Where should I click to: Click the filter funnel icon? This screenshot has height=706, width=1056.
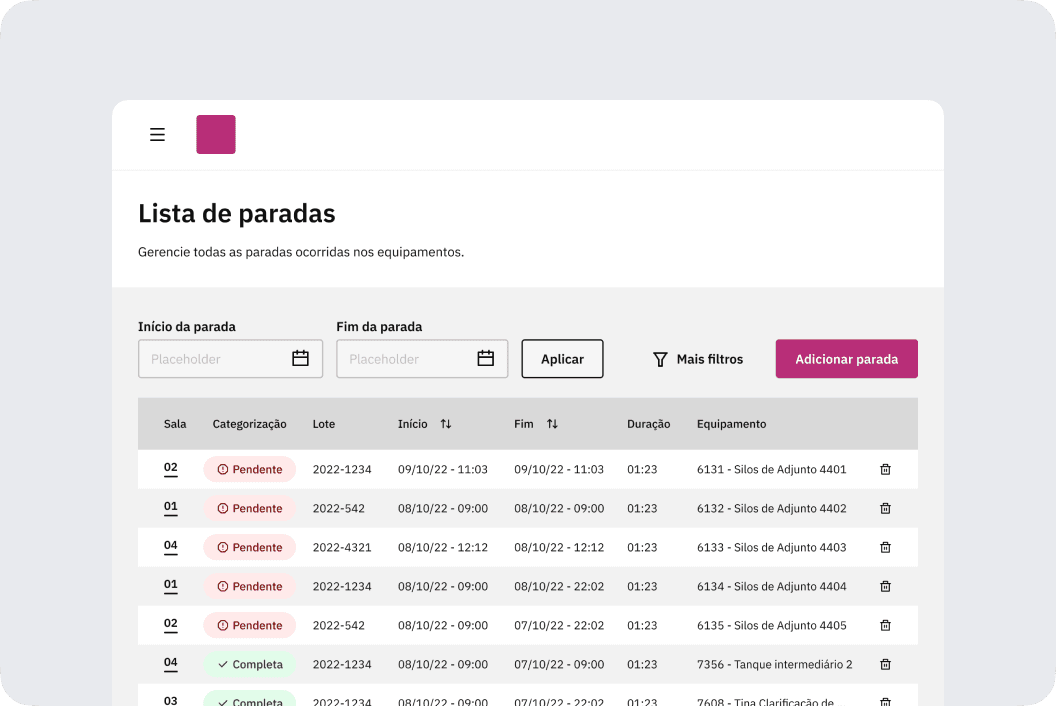tap(660, 359)
